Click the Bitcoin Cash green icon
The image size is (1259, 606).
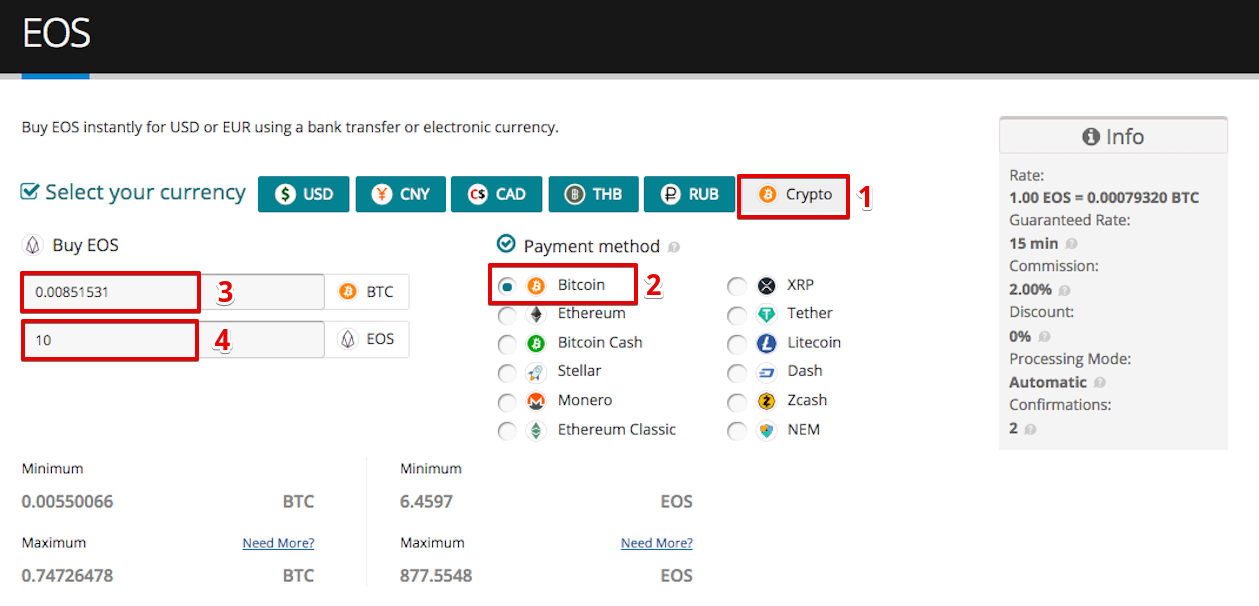point(537,344)
